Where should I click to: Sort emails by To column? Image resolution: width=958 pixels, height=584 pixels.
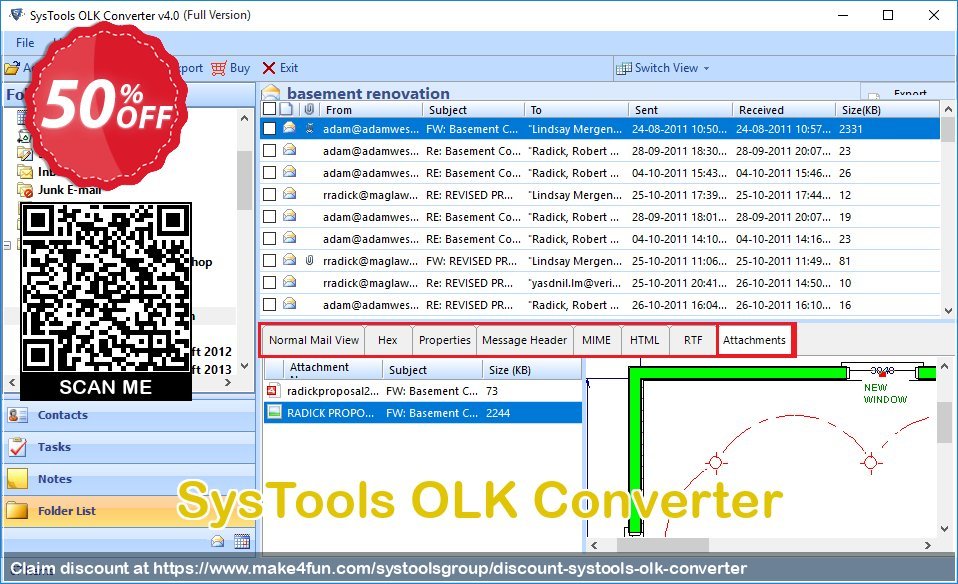(577, 110)
